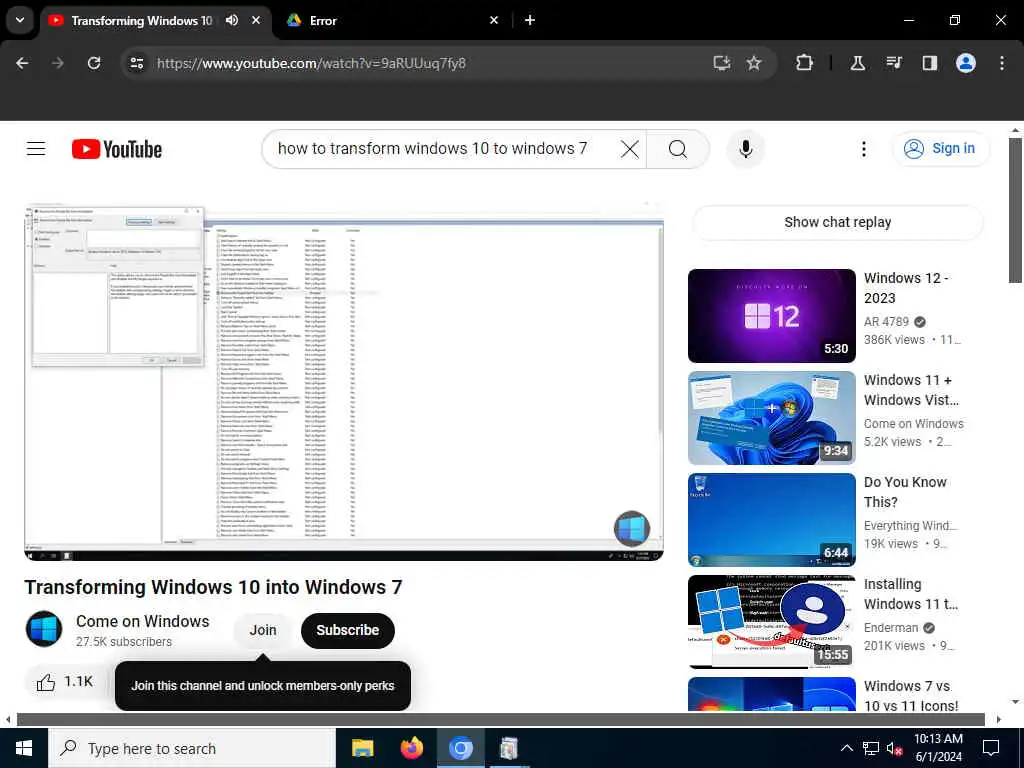Screen dimensions: 1024x768
Task: Open File Explorer from taskbar
Action: click(x=362, y=748)
